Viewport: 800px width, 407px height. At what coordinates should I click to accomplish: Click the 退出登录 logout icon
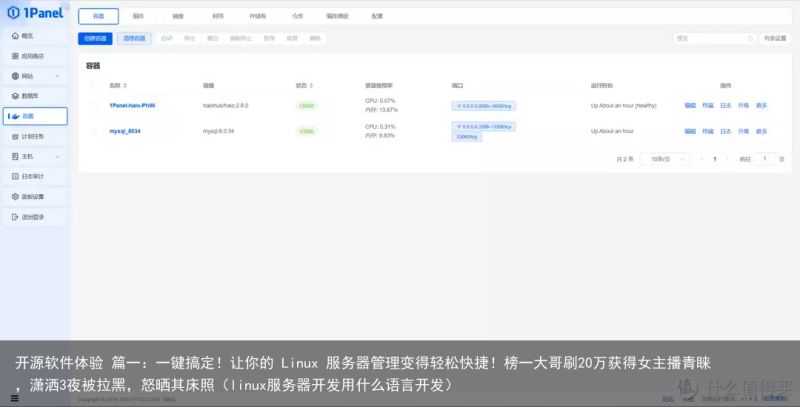coord(15,217)
